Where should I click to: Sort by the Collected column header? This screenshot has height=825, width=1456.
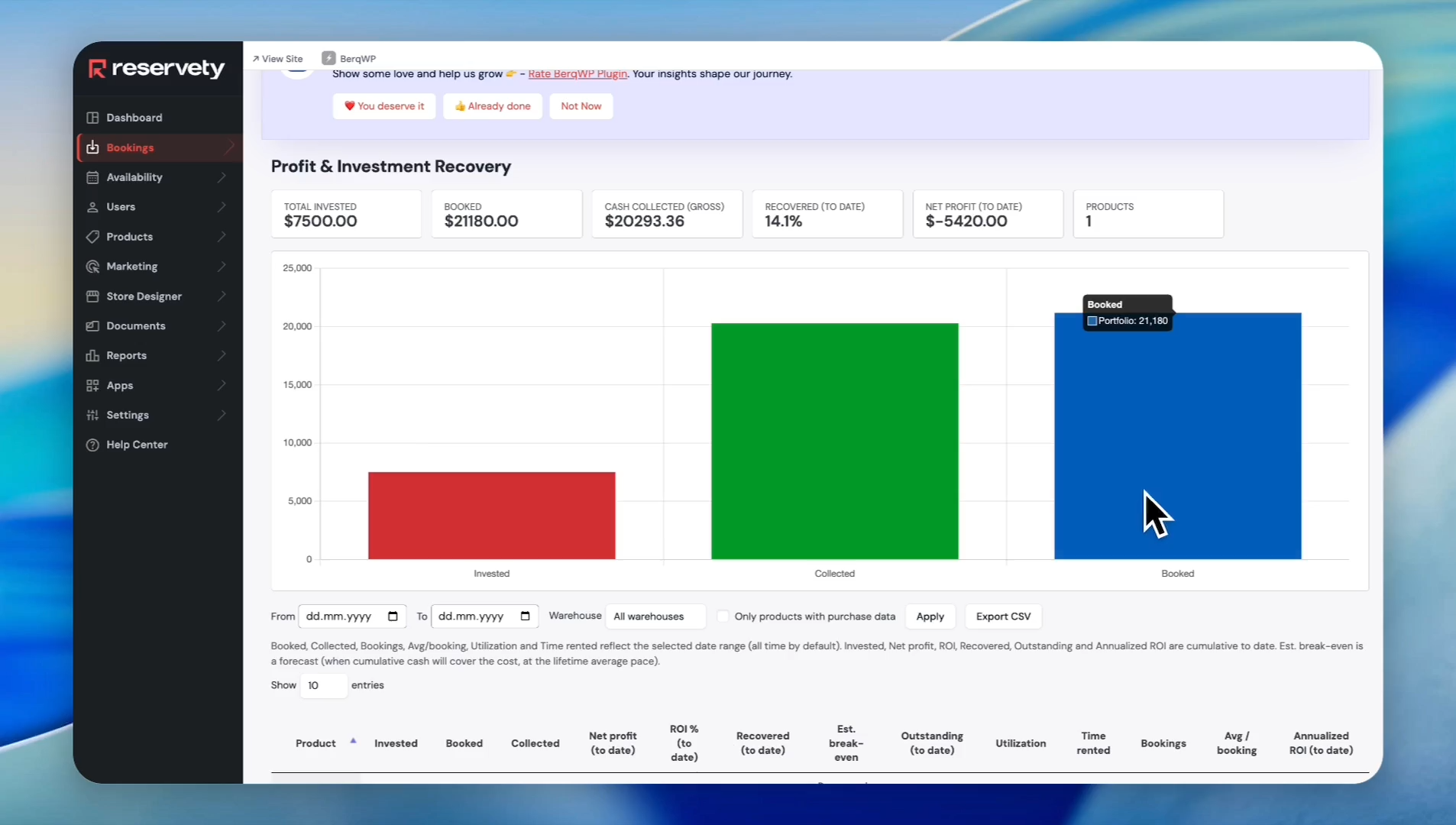pos(535,743)
